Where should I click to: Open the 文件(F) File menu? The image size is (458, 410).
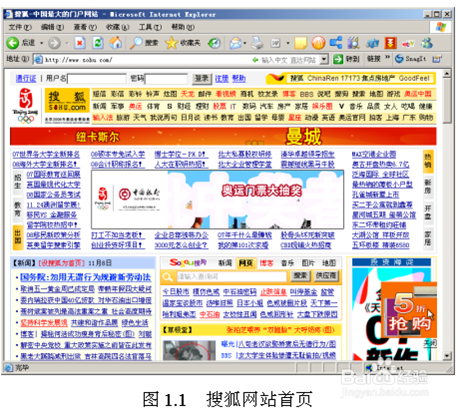[x=20, y=27]
